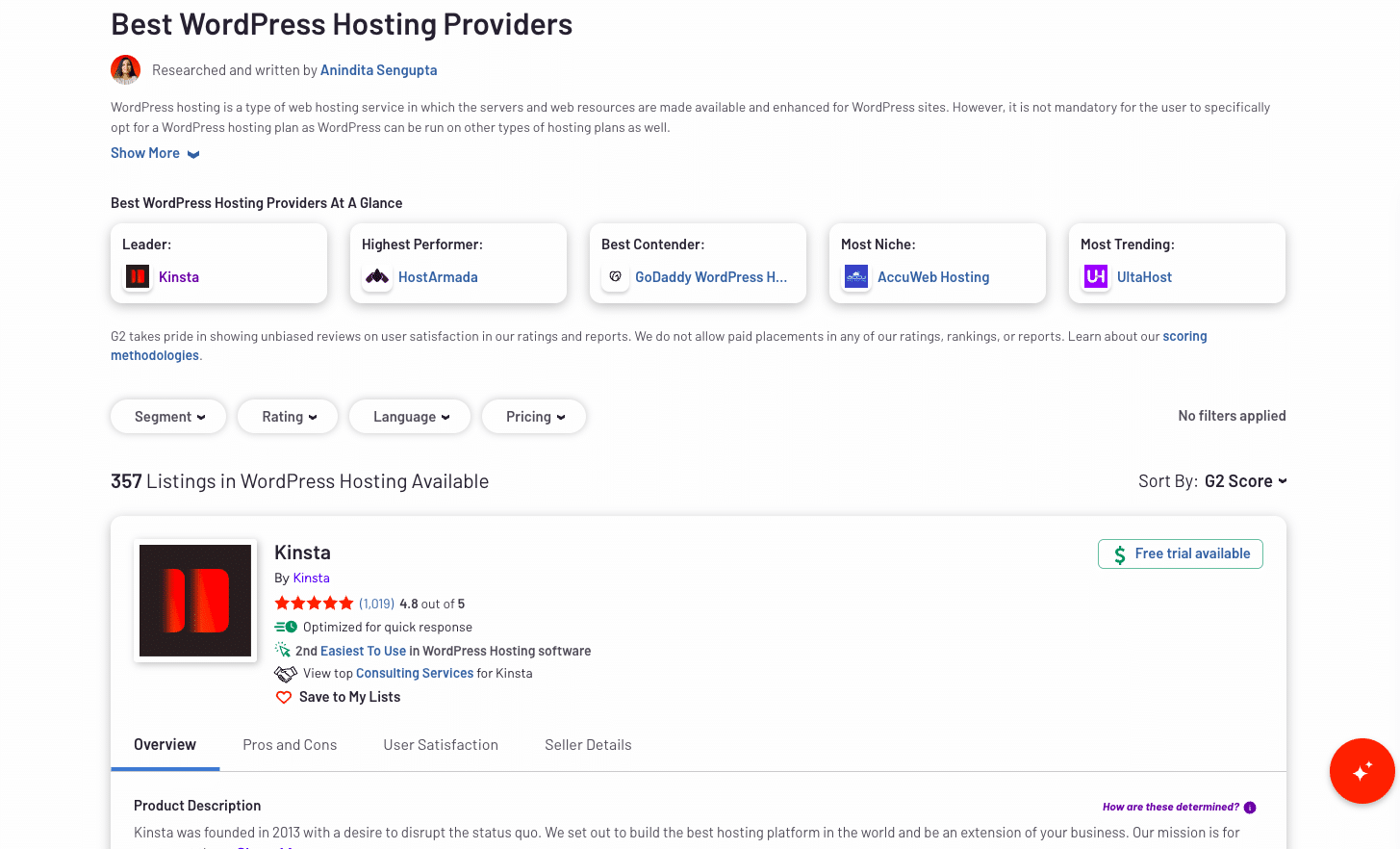
Task: Click the info icon next to How are these determined
Action: 1249,807
